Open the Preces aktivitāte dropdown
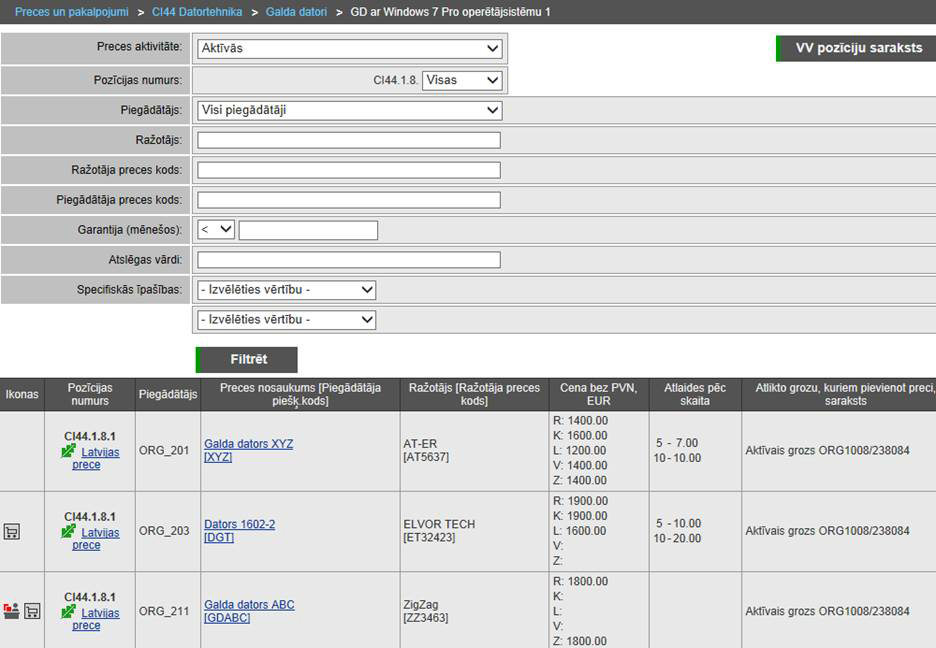Viewport: 936px width, 648px height. pyautogui.click(x=349, y=48)
